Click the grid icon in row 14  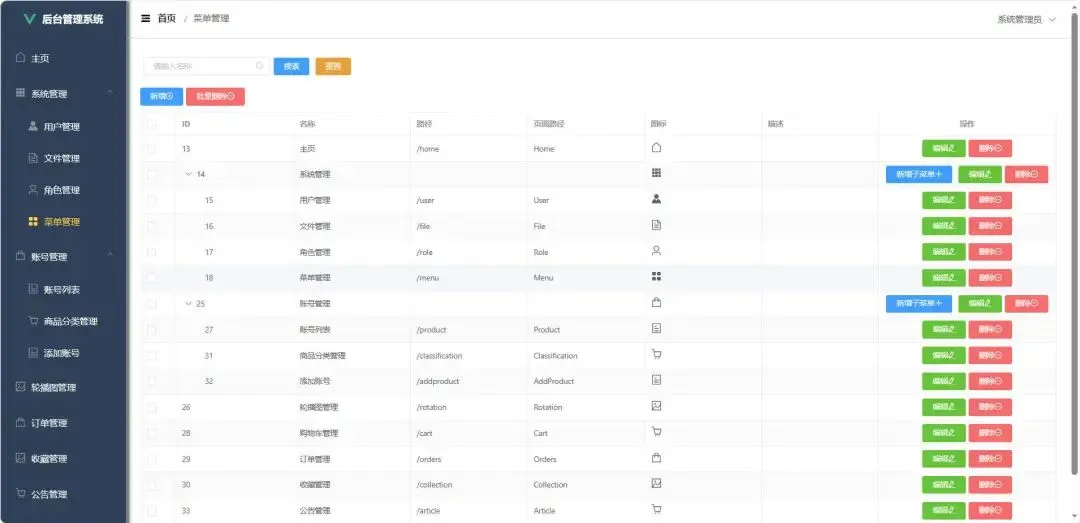pos(656,173)
